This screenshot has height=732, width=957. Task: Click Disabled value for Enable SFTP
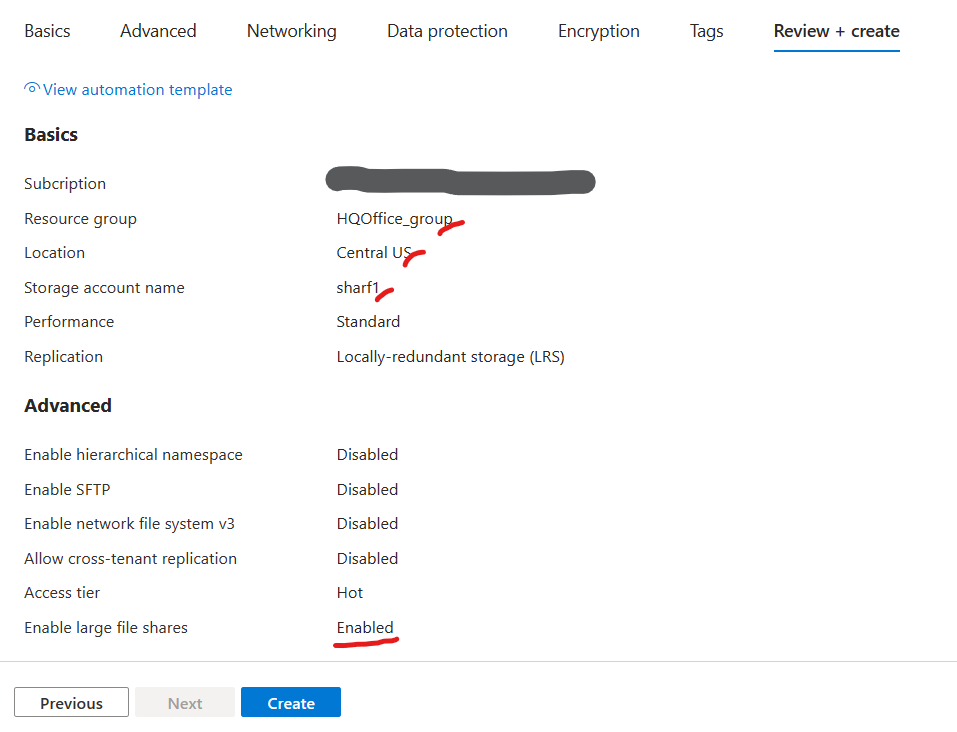tap(367, 490)
